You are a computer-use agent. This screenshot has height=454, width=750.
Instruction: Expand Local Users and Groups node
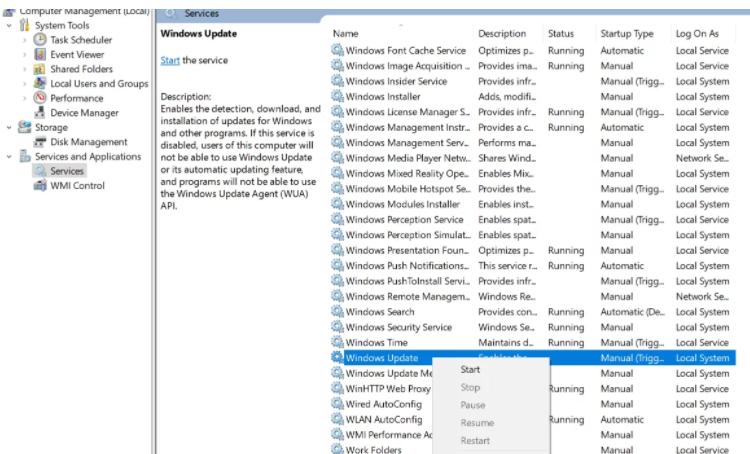pos(25,84)
